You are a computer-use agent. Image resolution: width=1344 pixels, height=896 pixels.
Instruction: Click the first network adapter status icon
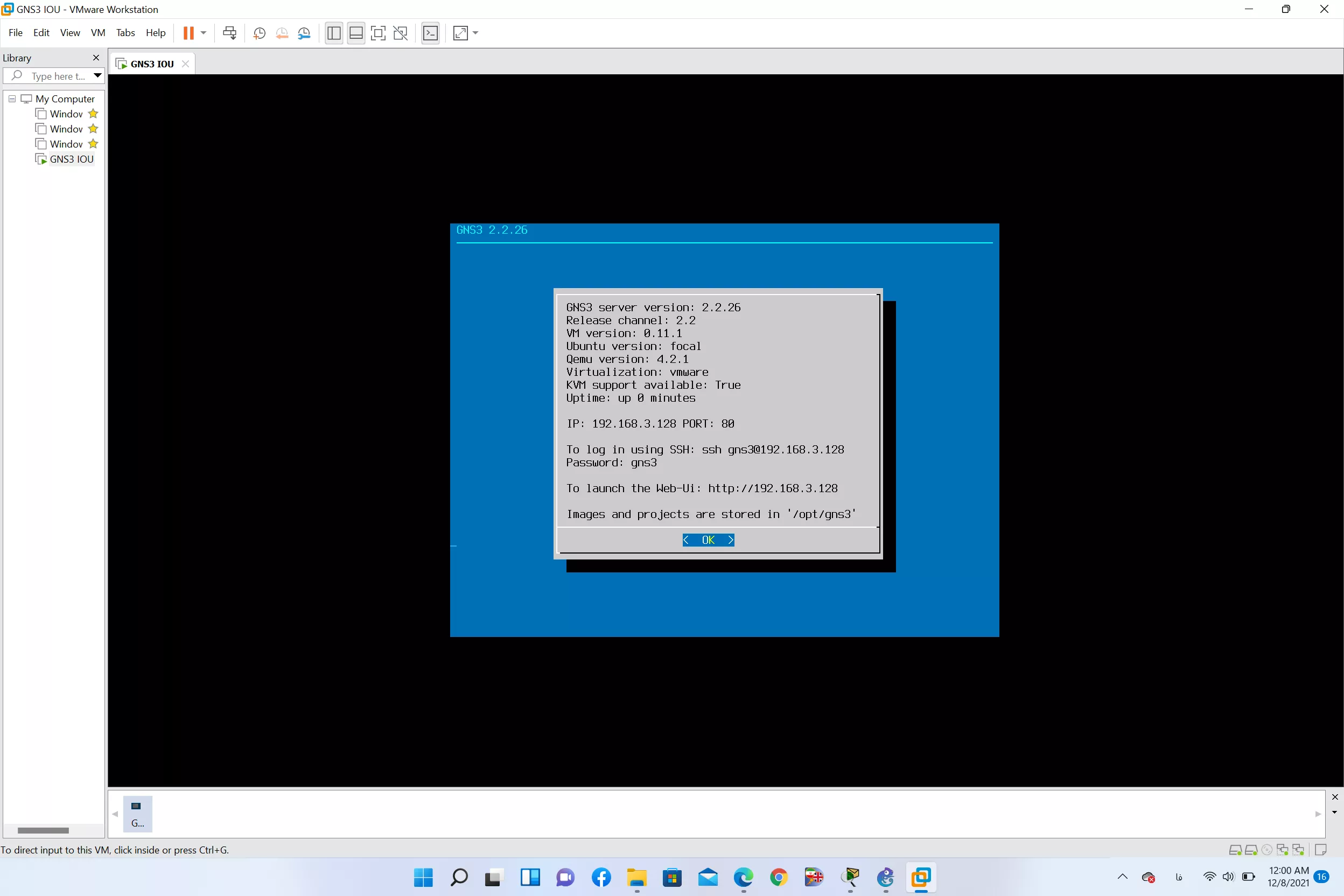[1282, 850]
